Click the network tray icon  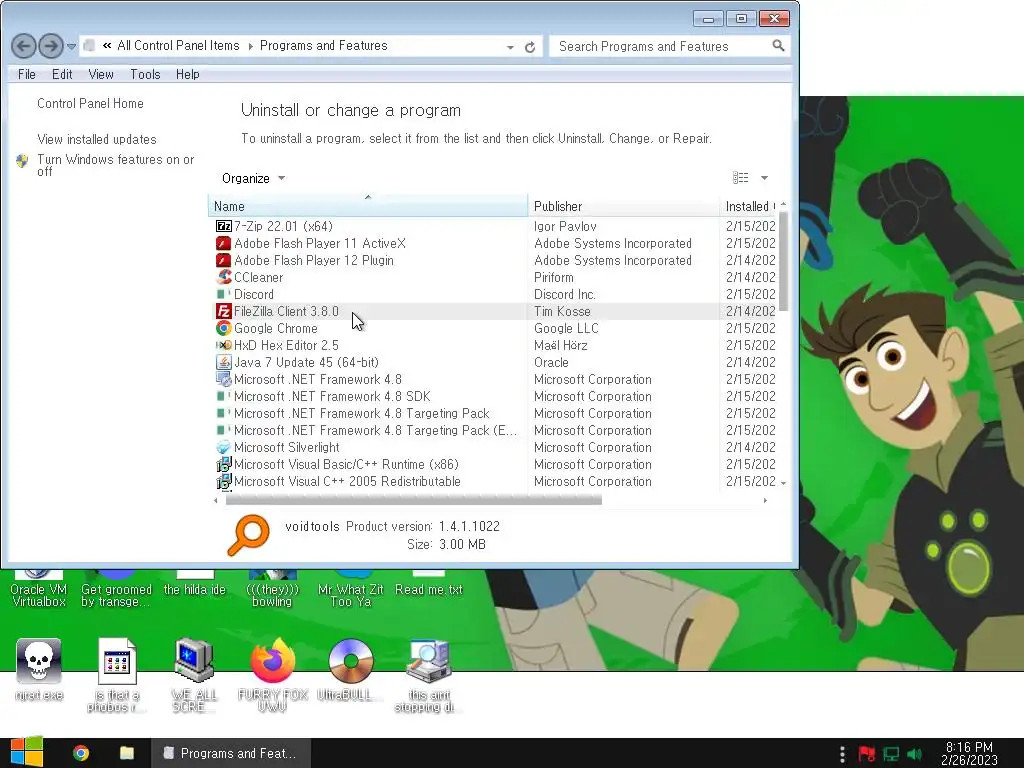click(891, 754)
